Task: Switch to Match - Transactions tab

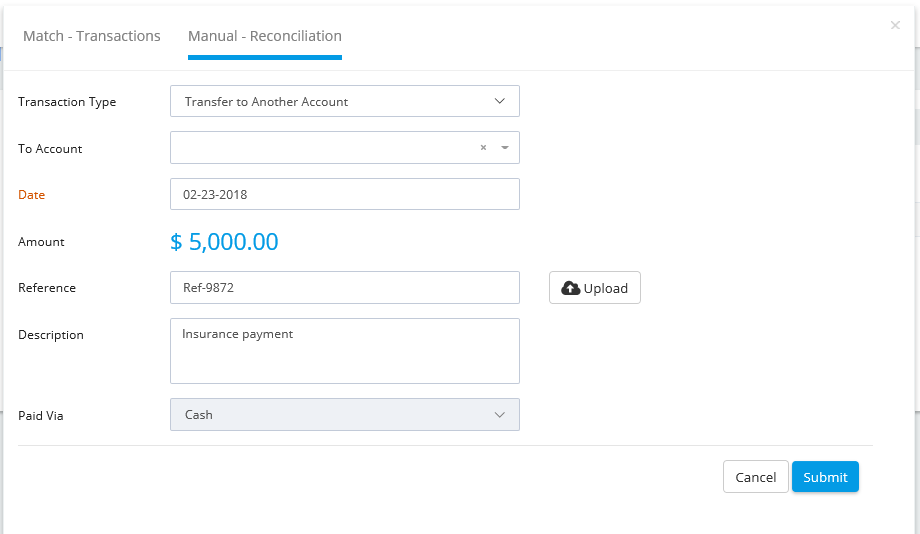Action: pyautogui.click(x=92, y=36)
